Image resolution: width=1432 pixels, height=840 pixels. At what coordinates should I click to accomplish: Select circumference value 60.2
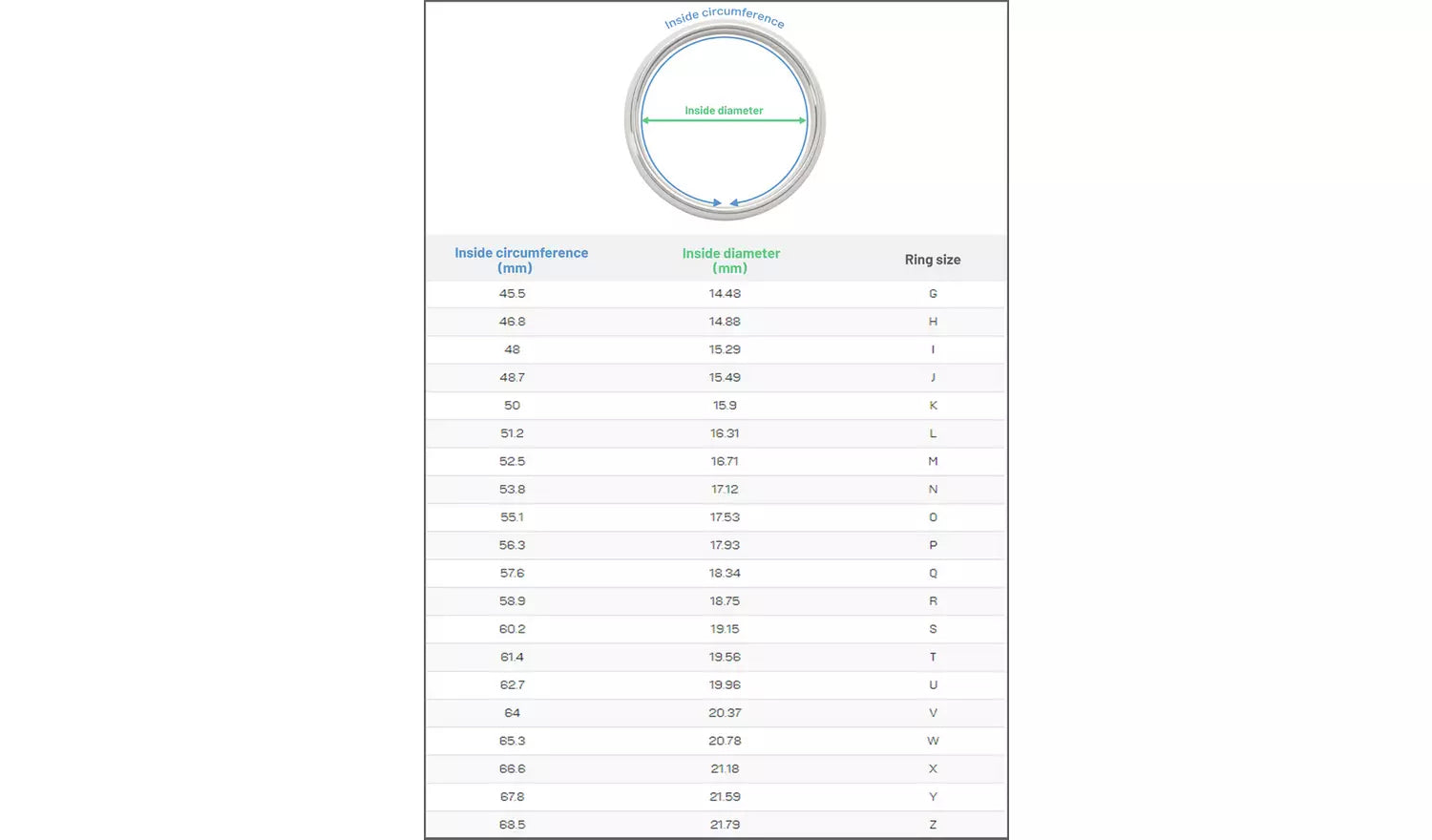(512, 629)
